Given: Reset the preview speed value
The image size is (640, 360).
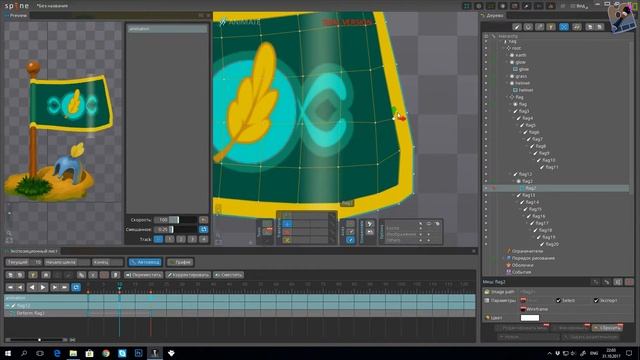Looking at the screenshot, I should (x=203, y=220).
